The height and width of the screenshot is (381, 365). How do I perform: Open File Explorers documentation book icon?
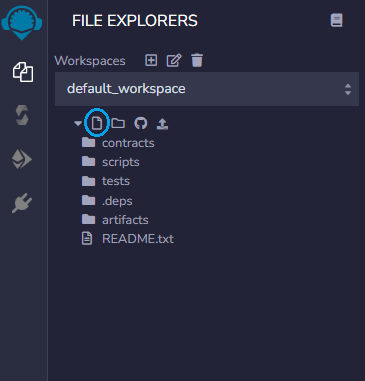point(336,20)
